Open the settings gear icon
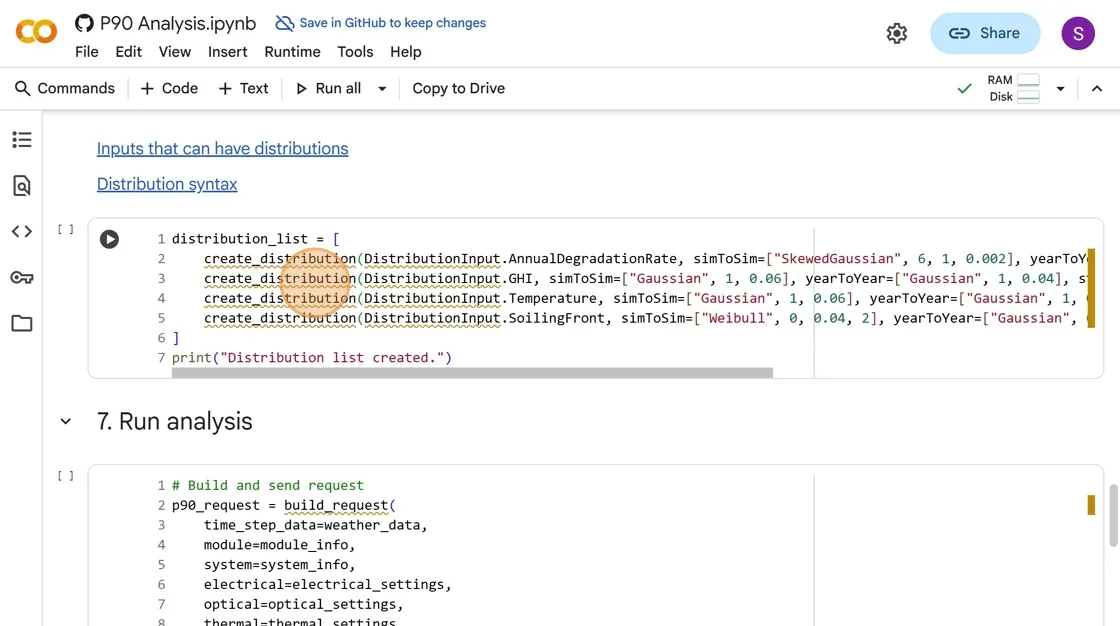 896,33
